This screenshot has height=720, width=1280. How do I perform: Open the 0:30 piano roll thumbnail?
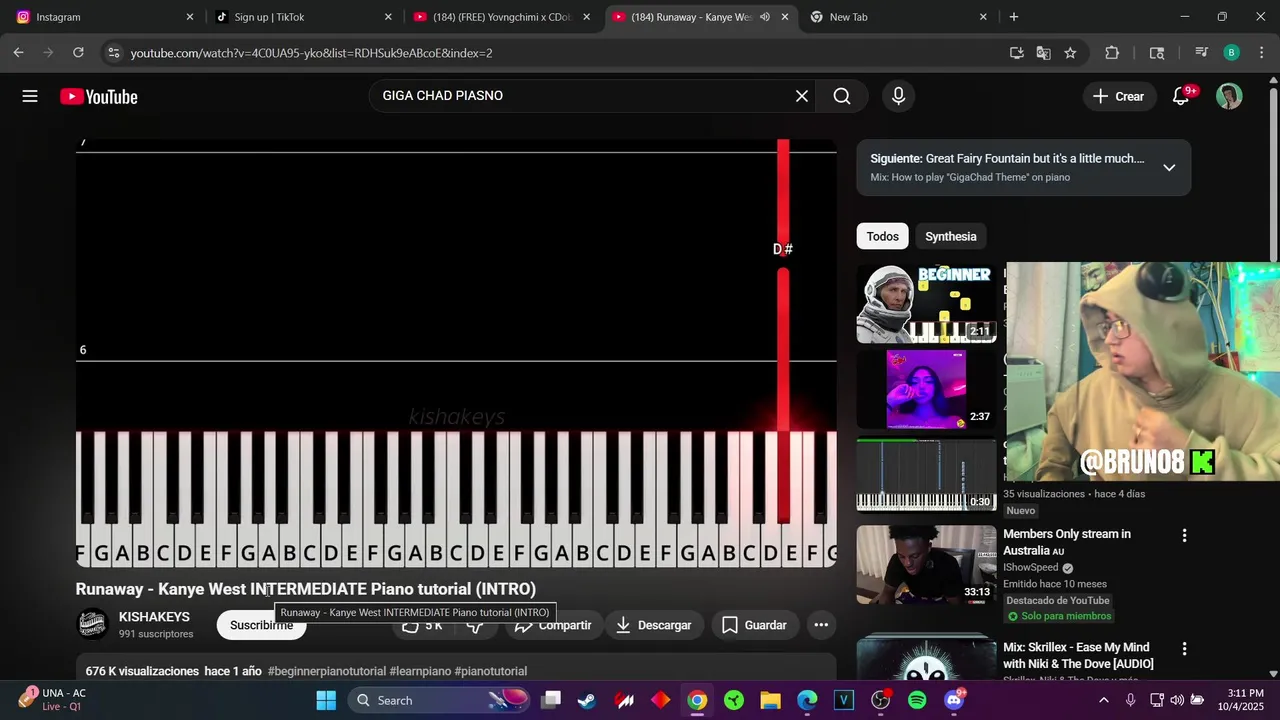click(926, 475)
